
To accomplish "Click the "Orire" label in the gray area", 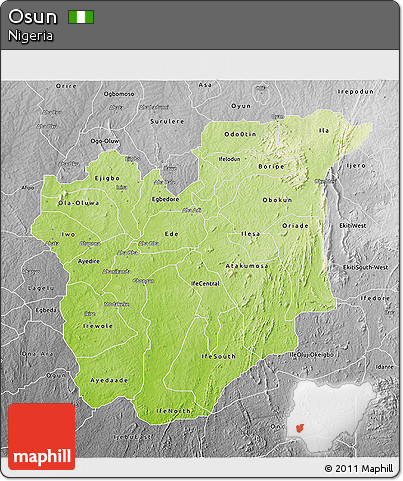I will (x=66, y=86).
